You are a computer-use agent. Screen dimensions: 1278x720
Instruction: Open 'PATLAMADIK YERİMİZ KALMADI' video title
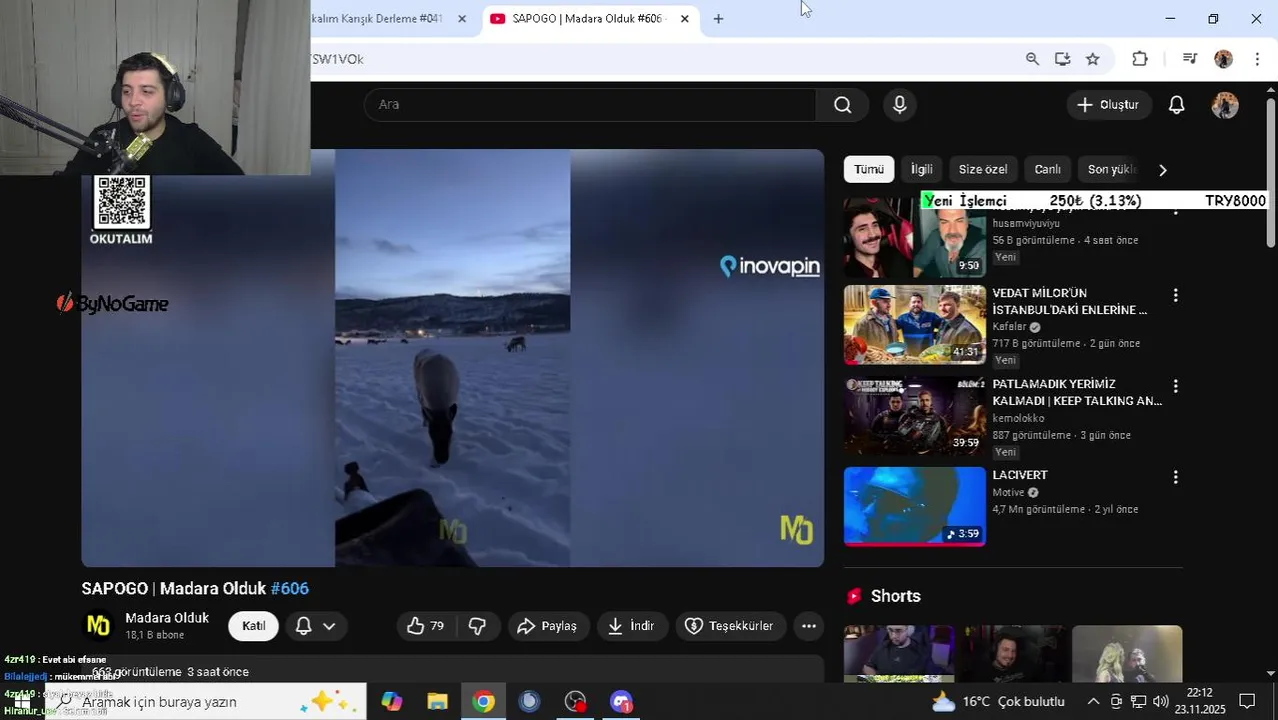coord(1076,393)
